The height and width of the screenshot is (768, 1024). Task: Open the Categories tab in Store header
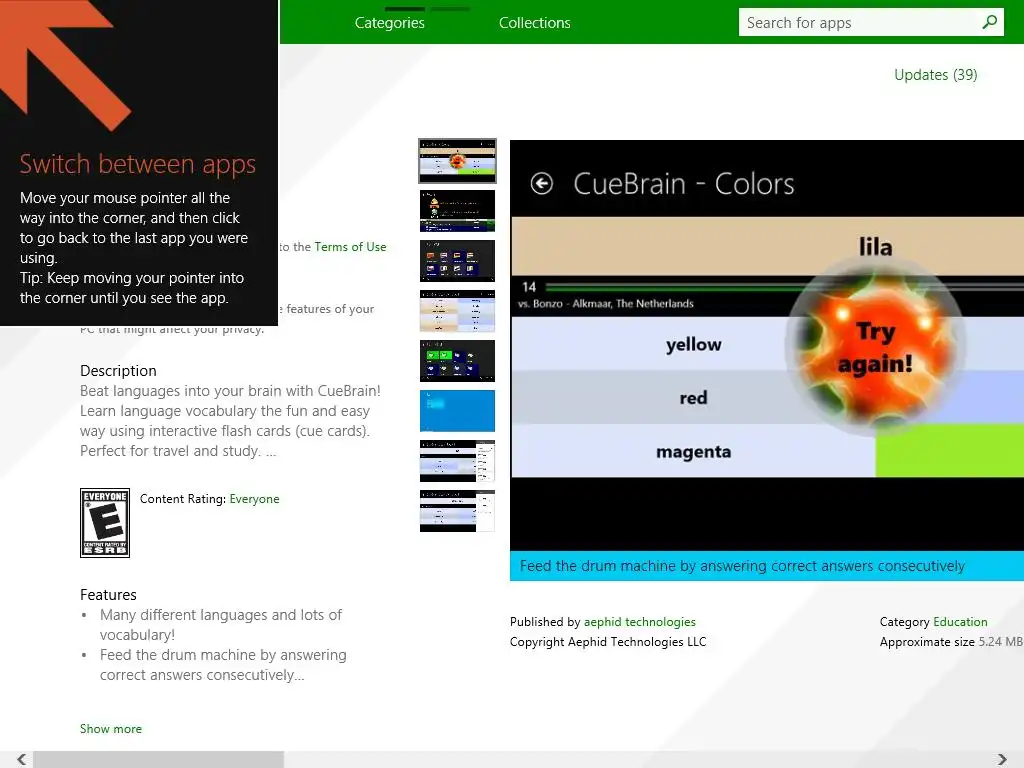coord(389,23)
